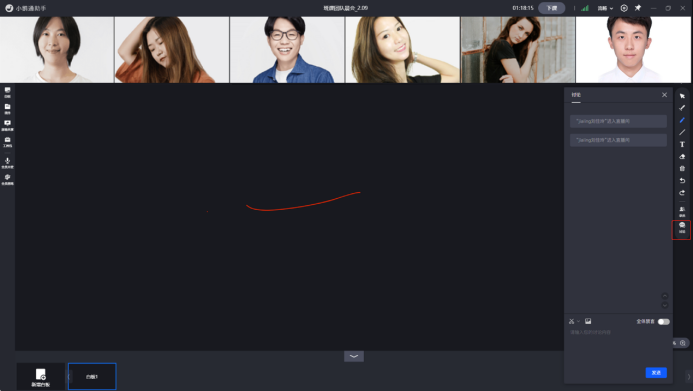Redo the whiteboard stroke
The width and height of the screenshot is (693, 391).
point(682,193)
